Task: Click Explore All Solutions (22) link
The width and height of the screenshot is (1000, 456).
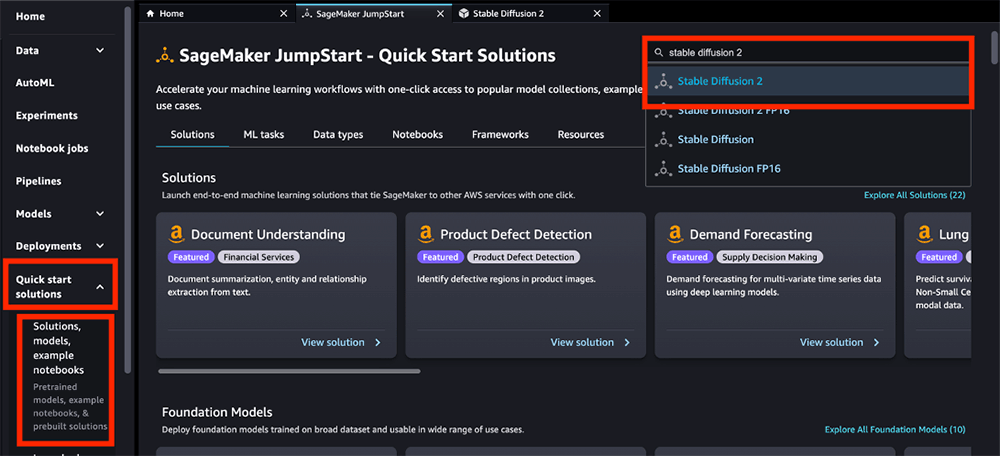Action: [915, 195]
